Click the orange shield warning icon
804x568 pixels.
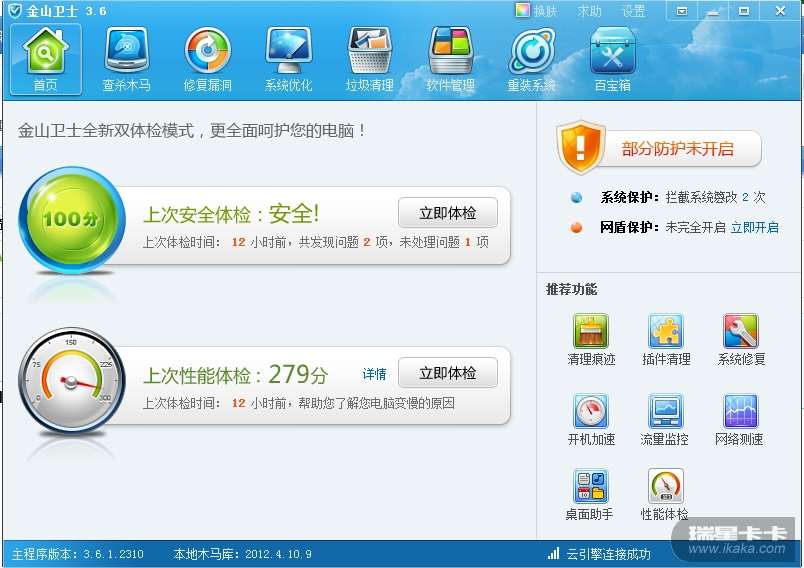pyautogui.click(x=580, y=147)
